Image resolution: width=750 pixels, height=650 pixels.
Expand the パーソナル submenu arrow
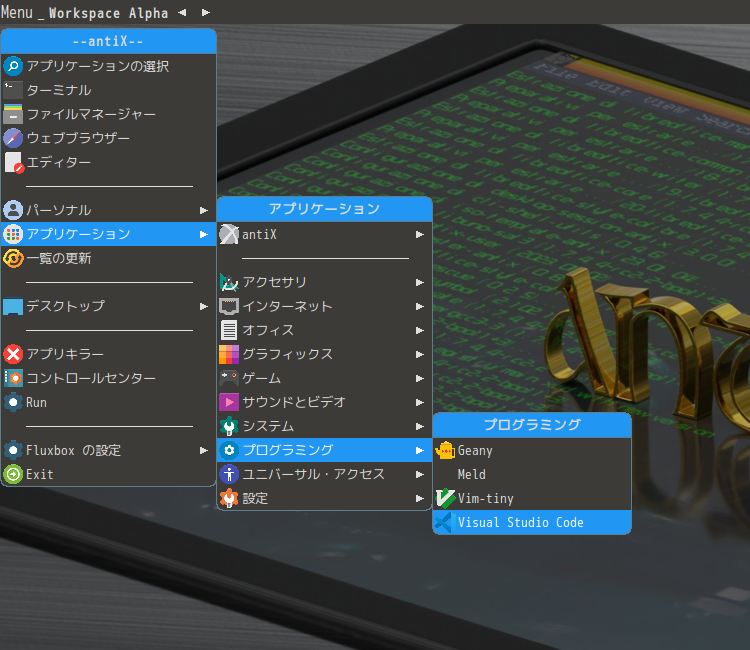[204, 210]
